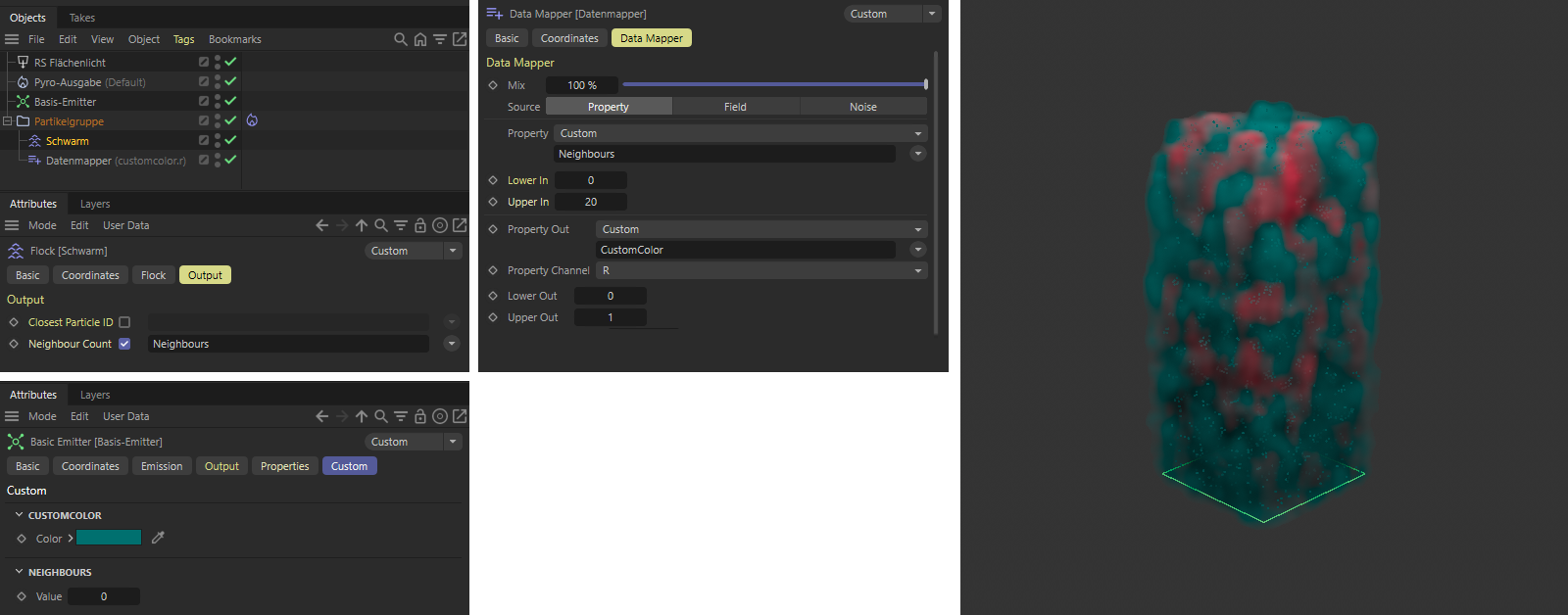
Task: Click the filter icon in Objects manager
Action: pos(439,39)
